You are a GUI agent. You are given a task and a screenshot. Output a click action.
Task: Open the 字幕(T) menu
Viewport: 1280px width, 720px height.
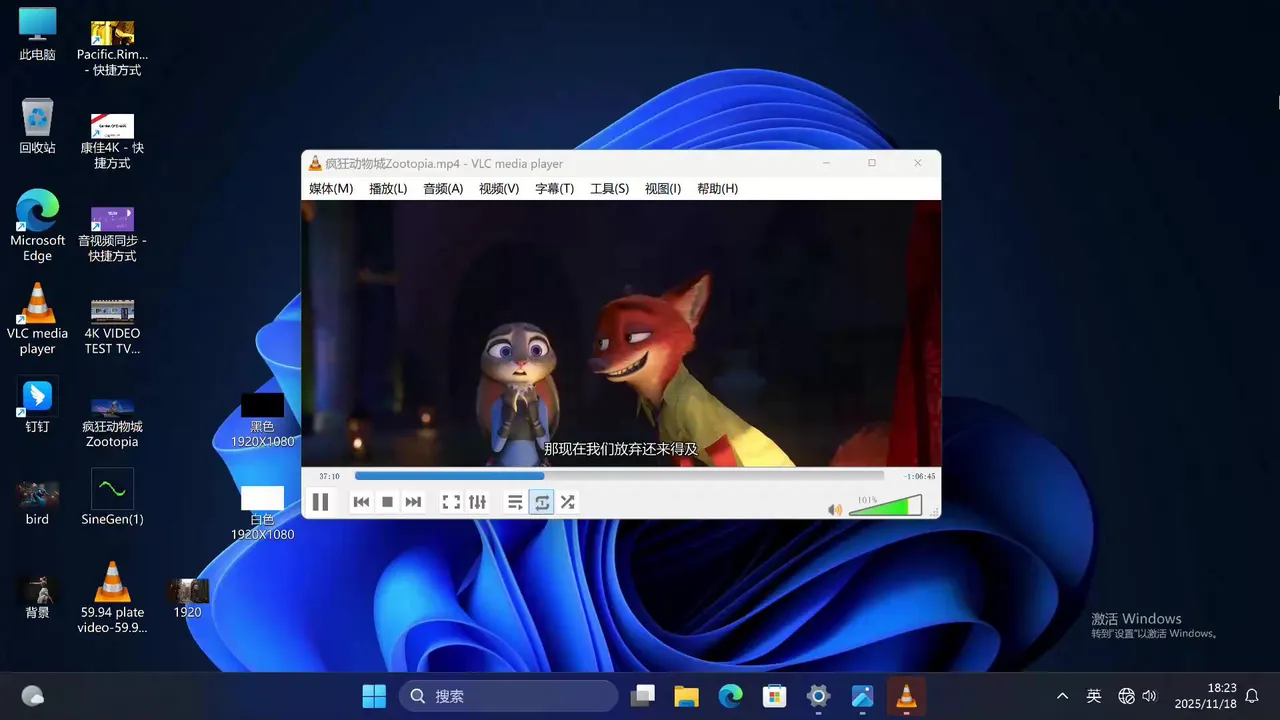pos(554,188)
